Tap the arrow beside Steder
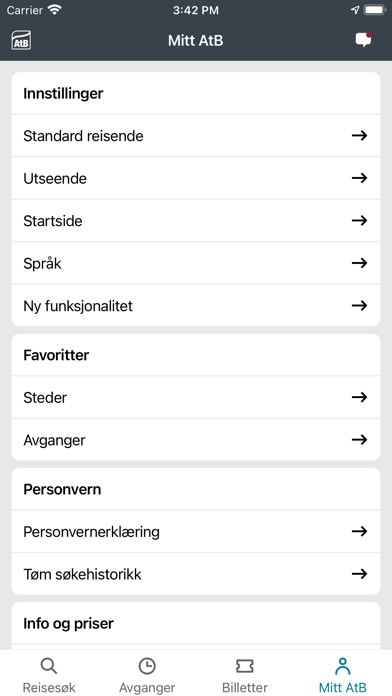This screenshot has height=696, width=392. [x=359, y=397]
